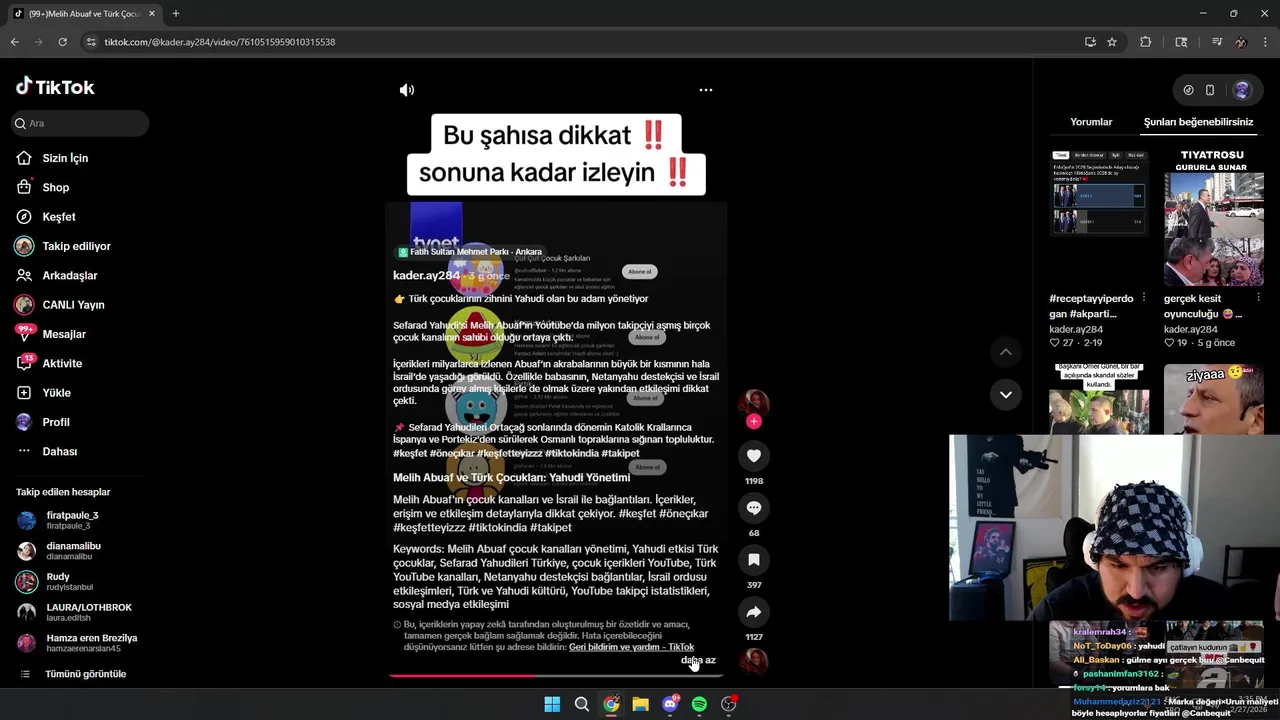Open Shop in sidebar
The image size is (1280, 720).
tap(55, 187)
